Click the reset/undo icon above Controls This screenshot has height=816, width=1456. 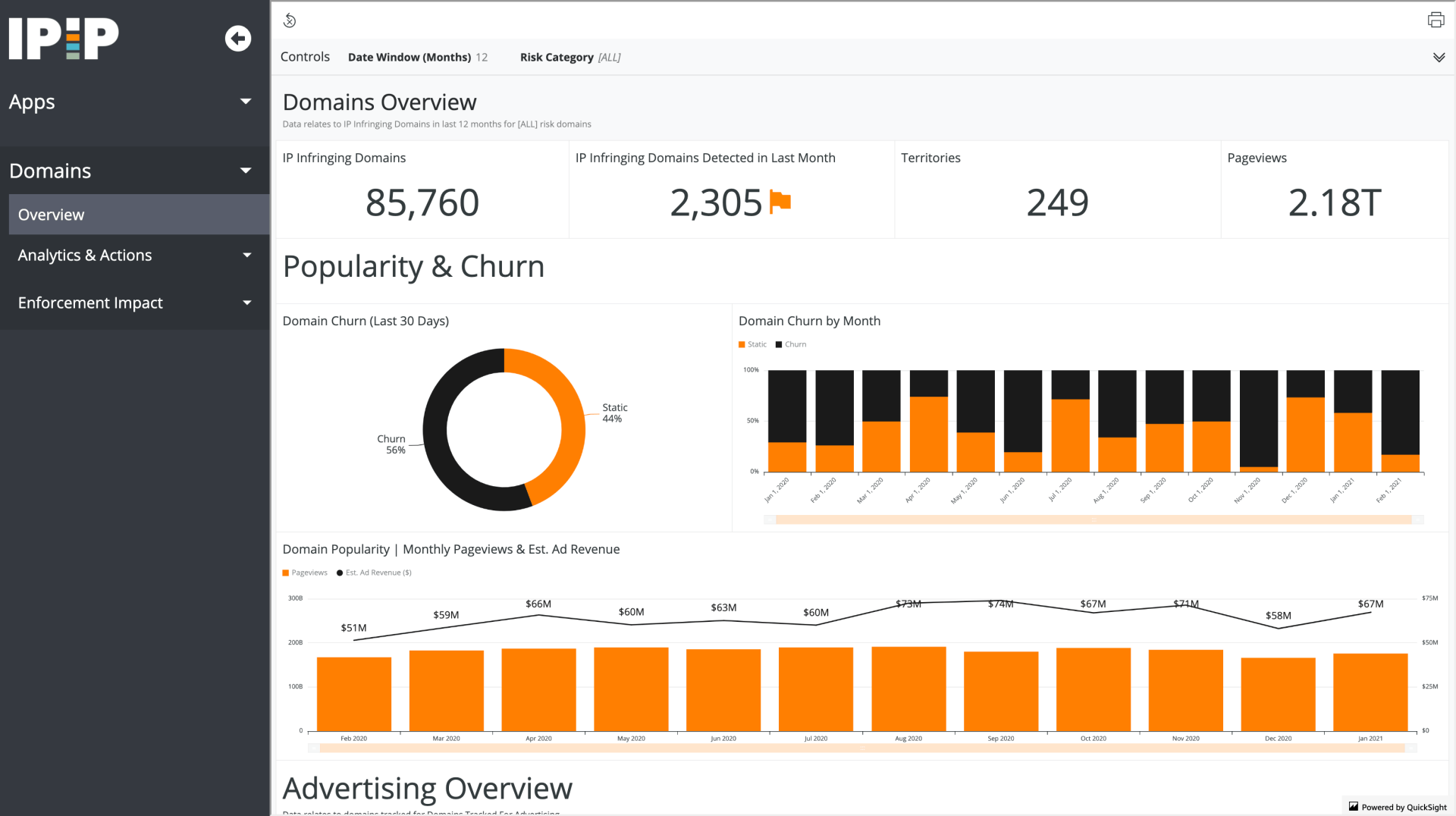[x=290, y=20]
